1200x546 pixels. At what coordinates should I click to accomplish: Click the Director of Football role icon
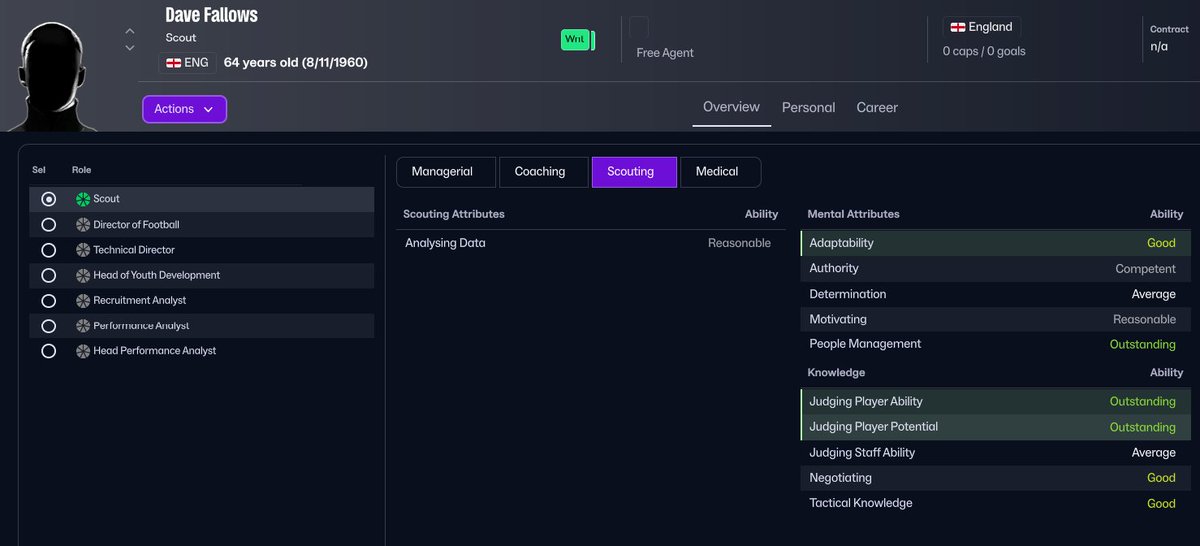(x=83, y=225)
